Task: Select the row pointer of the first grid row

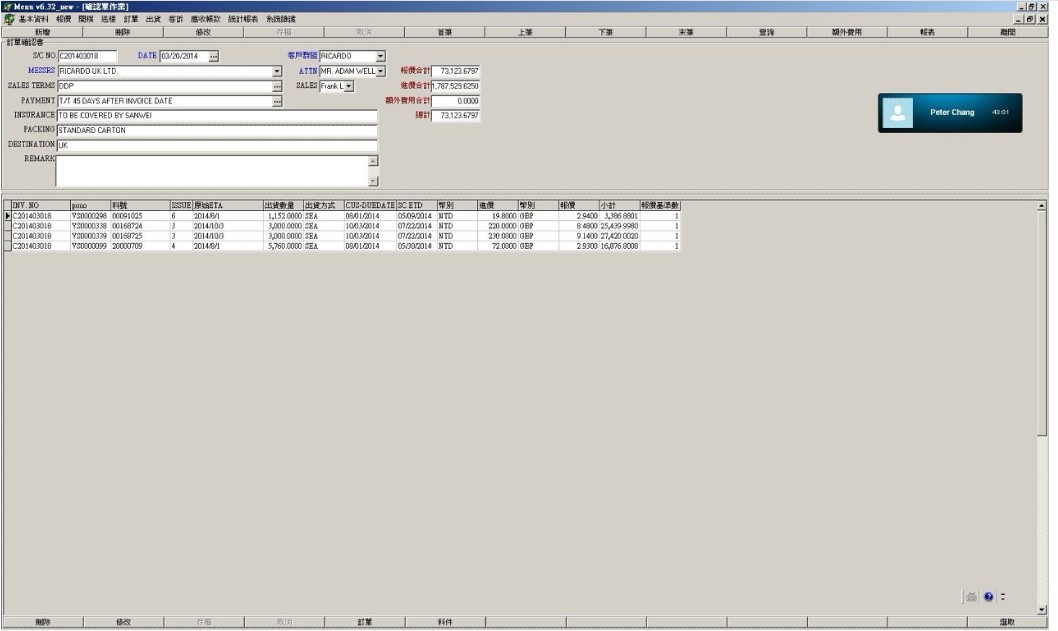Action: (7, 216)
